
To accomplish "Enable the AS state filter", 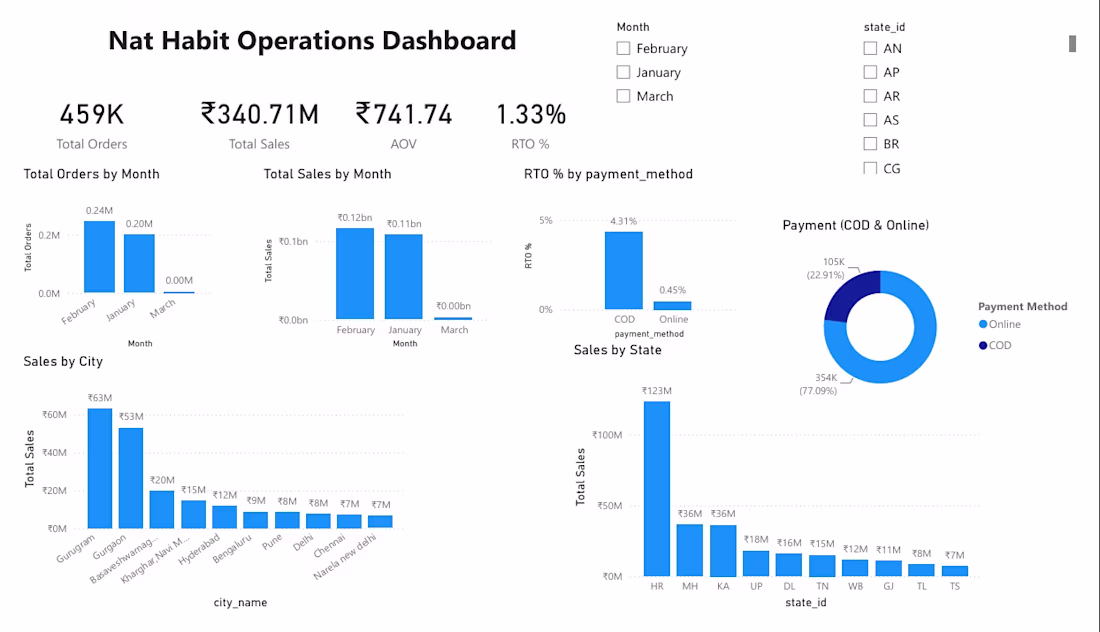I will (x=870, y=120).
